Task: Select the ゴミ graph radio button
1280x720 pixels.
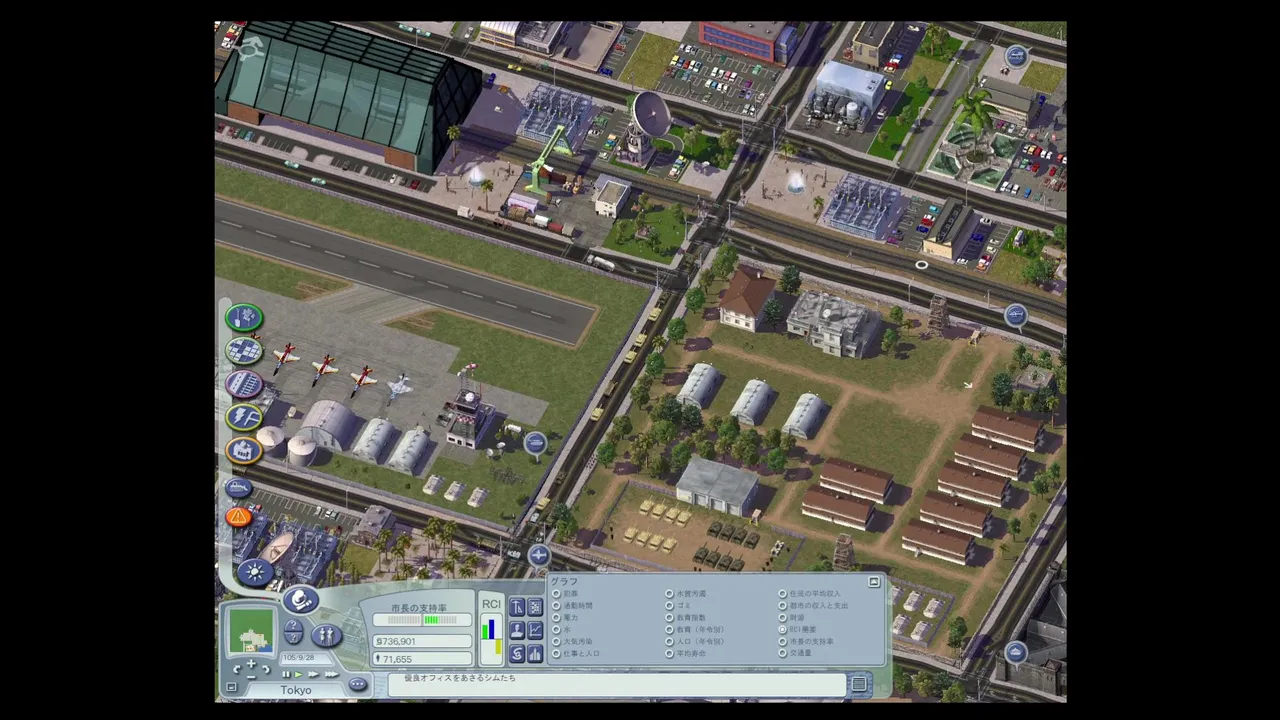Action: [669, 605]
